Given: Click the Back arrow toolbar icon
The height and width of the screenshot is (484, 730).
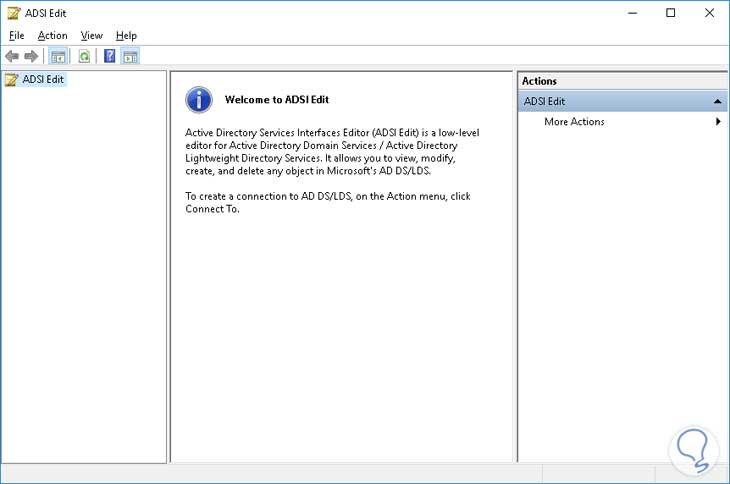Looking at the screenshot, I should [x=12, y=57].
